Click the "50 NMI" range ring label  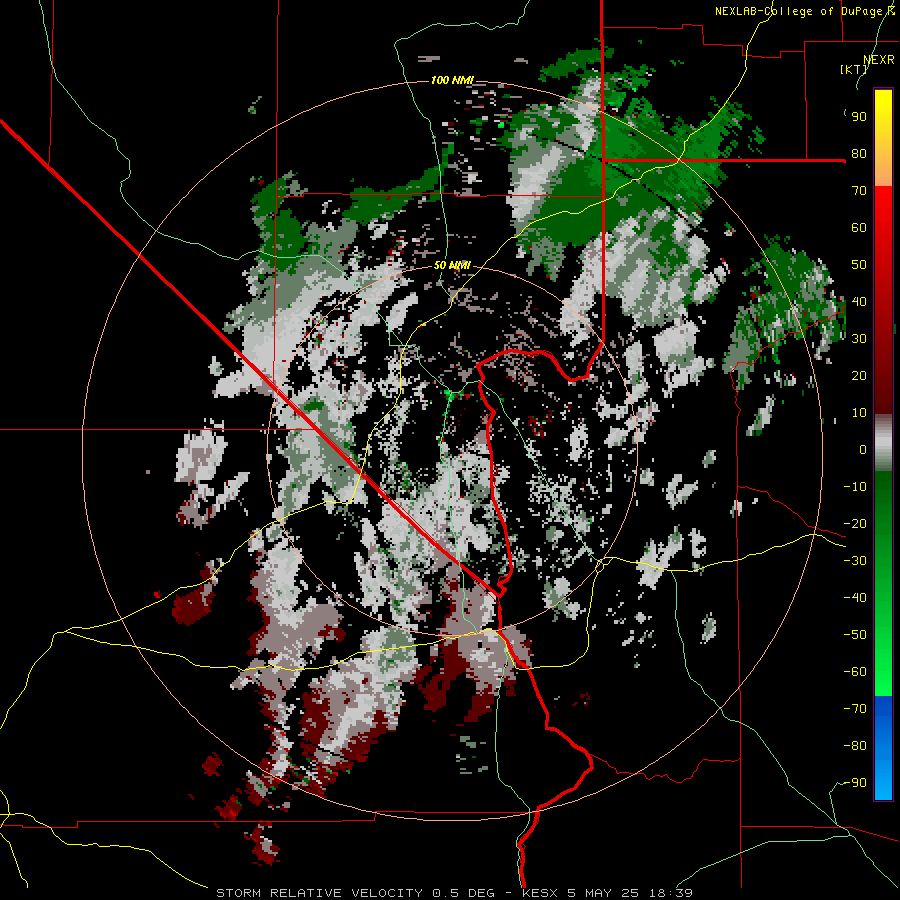click(452, 265)
